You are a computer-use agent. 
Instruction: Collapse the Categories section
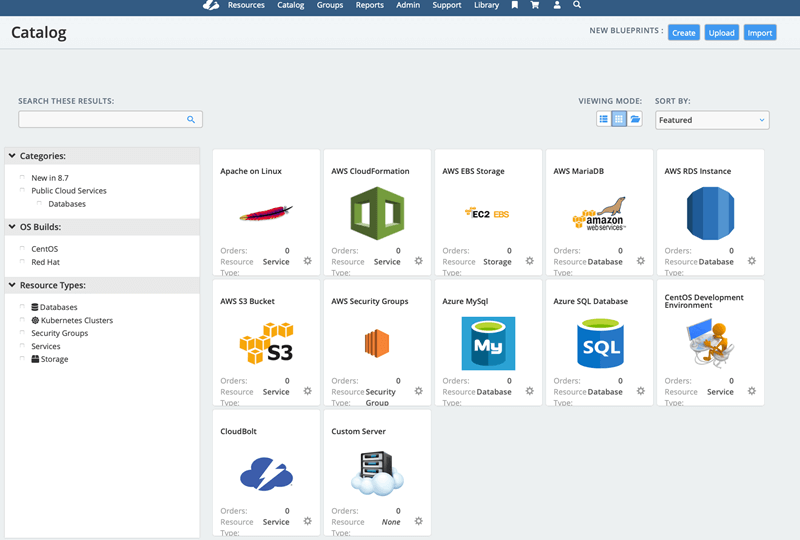12,156
